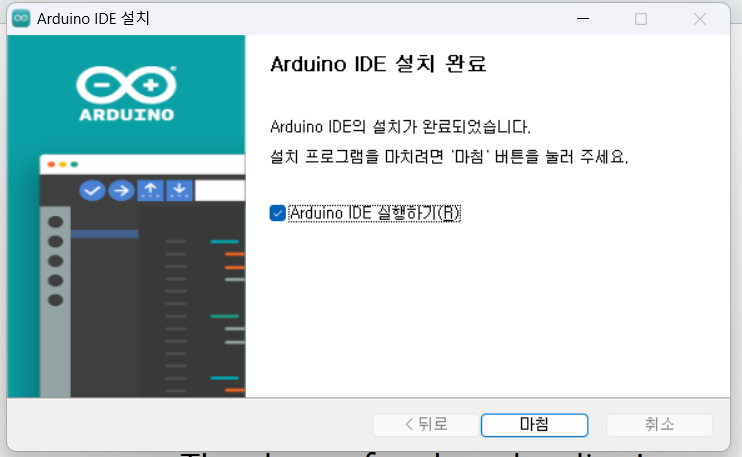This screenshot has height=457, width=742.
Task: Close the Arduino IDE 설치 installer window
Action: point(700,19)
